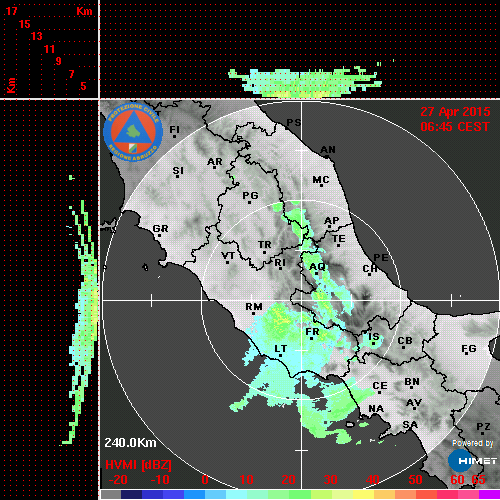The height and width of the screenshot is (500, 500).
Task: Click the city label FR
Action: (312, 332)
